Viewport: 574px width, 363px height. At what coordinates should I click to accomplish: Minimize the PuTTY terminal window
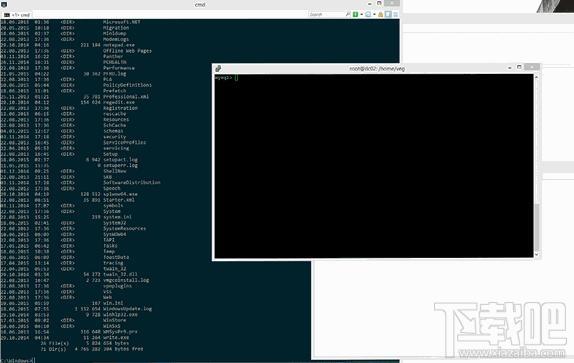point(510,68)
